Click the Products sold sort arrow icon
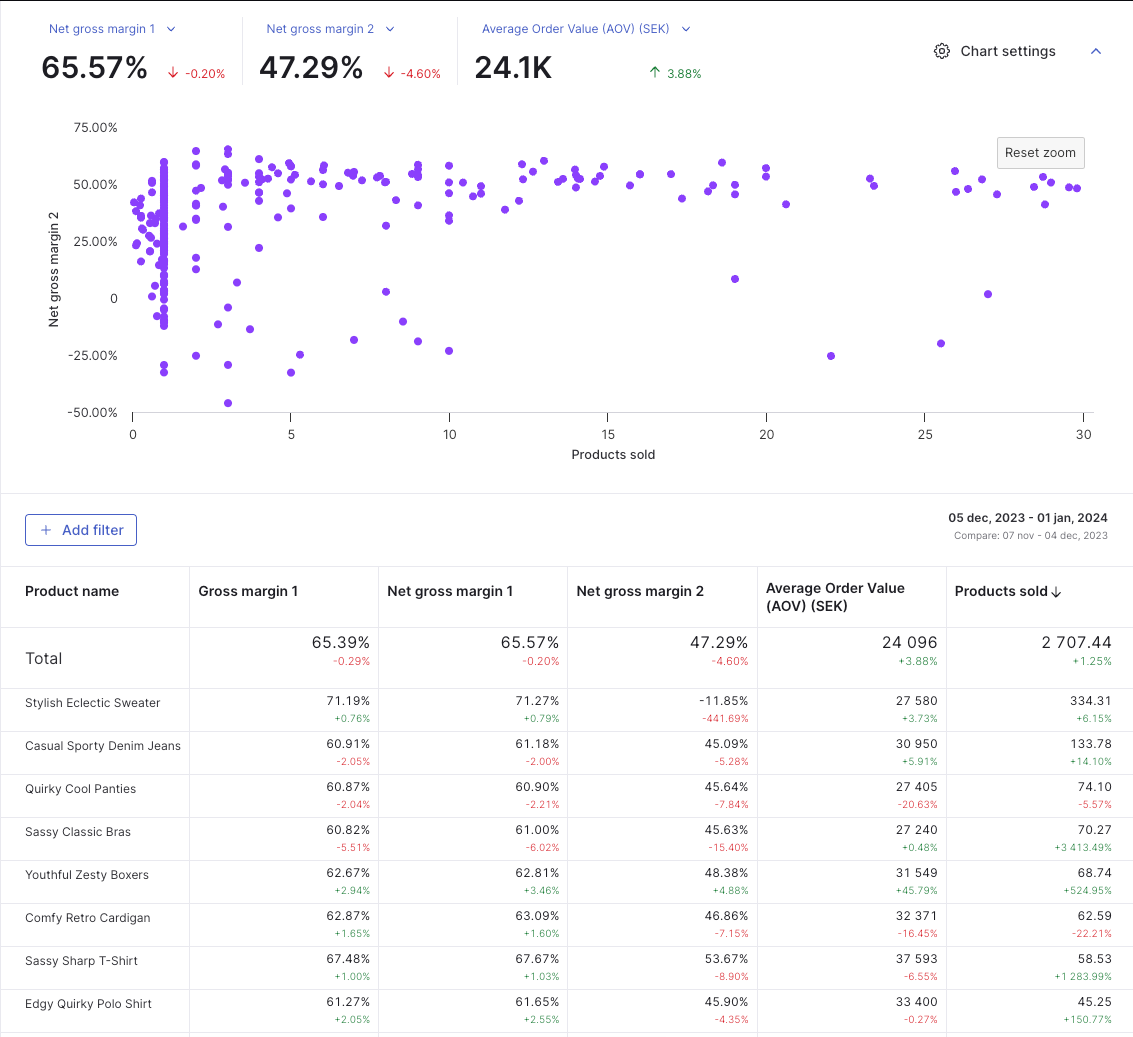This screenshot has height=1037, width=1133. [1057, 592]
